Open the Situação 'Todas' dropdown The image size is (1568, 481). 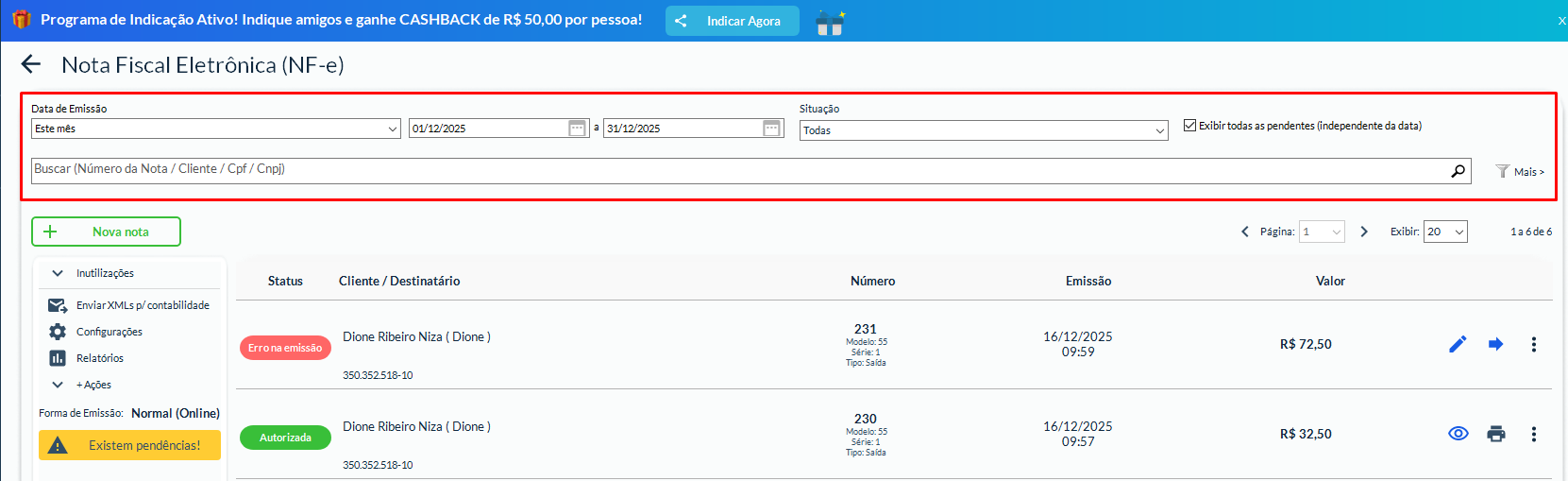(984, 130)
